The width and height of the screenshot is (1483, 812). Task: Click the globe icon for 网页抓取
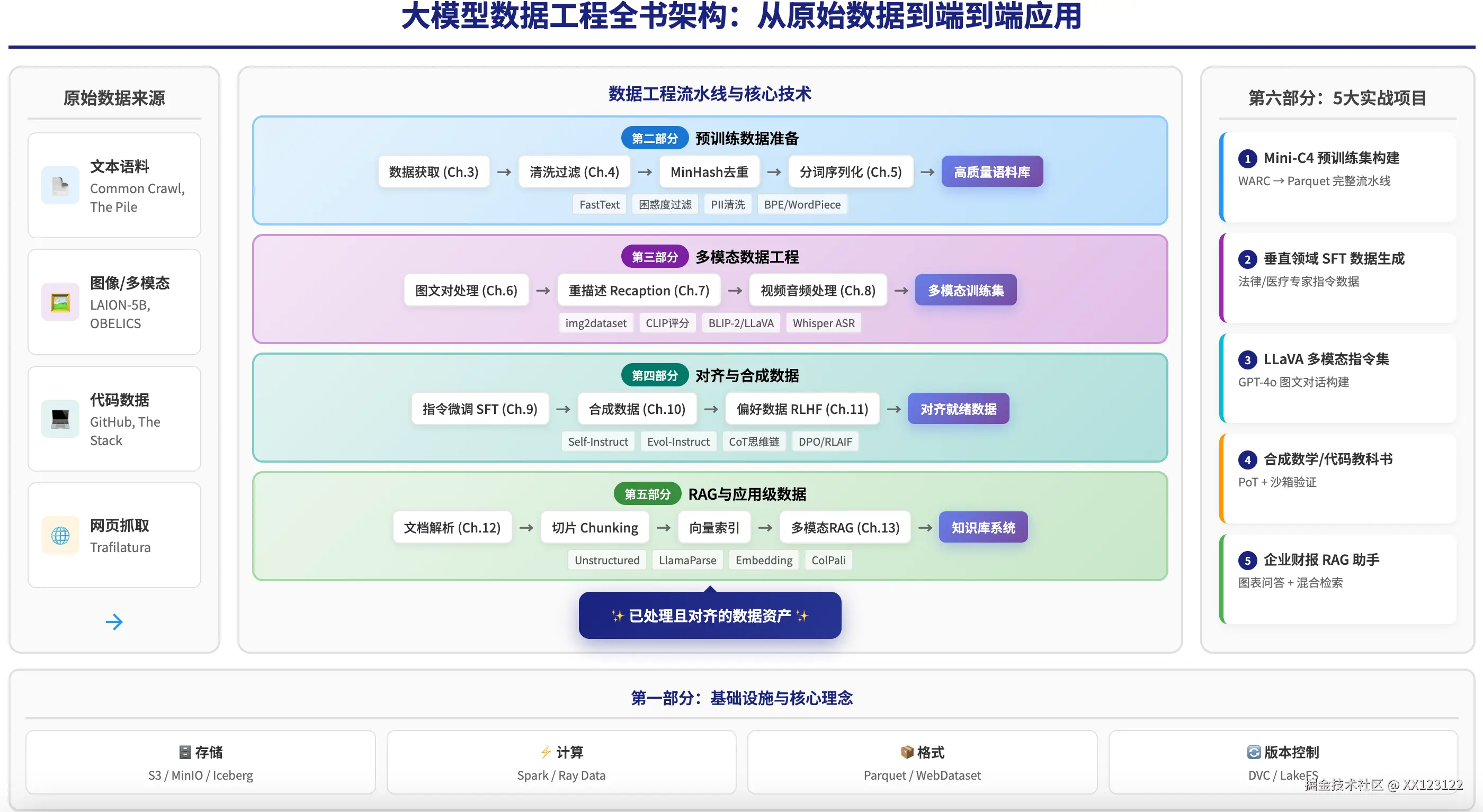(x=60, y=535)
